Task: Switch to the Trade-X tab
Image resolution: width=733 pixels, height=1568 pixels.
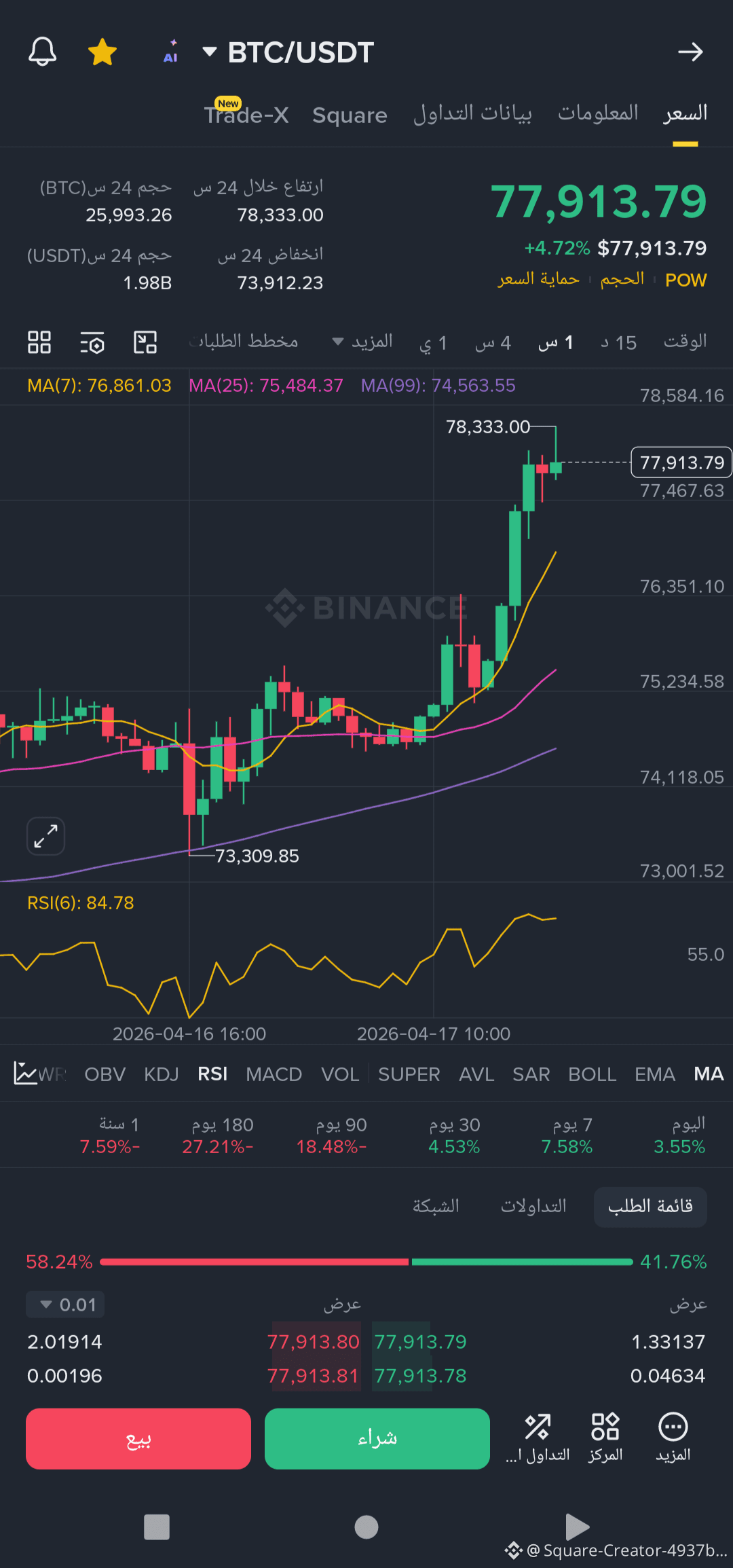Action: click(246, 114)
